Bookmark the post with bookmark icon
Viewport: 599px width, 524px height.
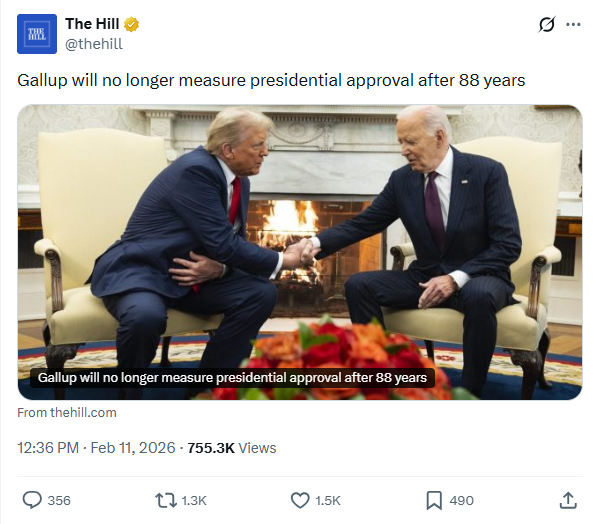click(434, 500)
